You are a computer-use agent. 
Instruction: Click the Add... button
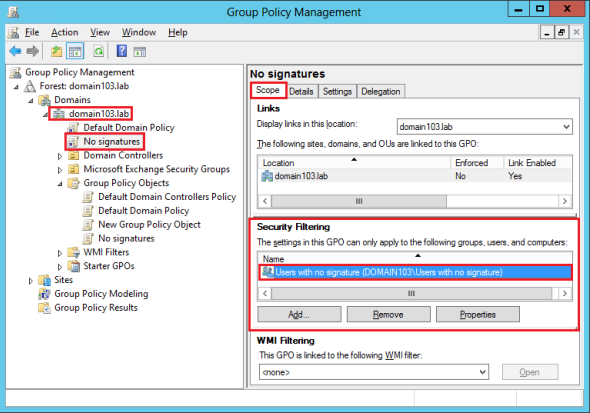pos(299,314)
